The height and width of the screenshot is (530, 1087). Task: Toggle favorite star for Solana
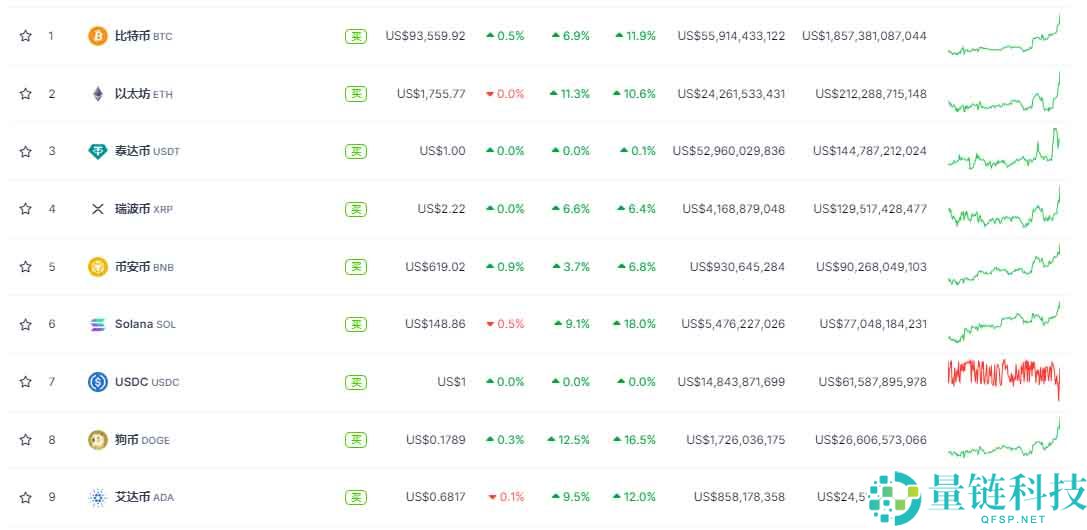[x=26, y=324]
